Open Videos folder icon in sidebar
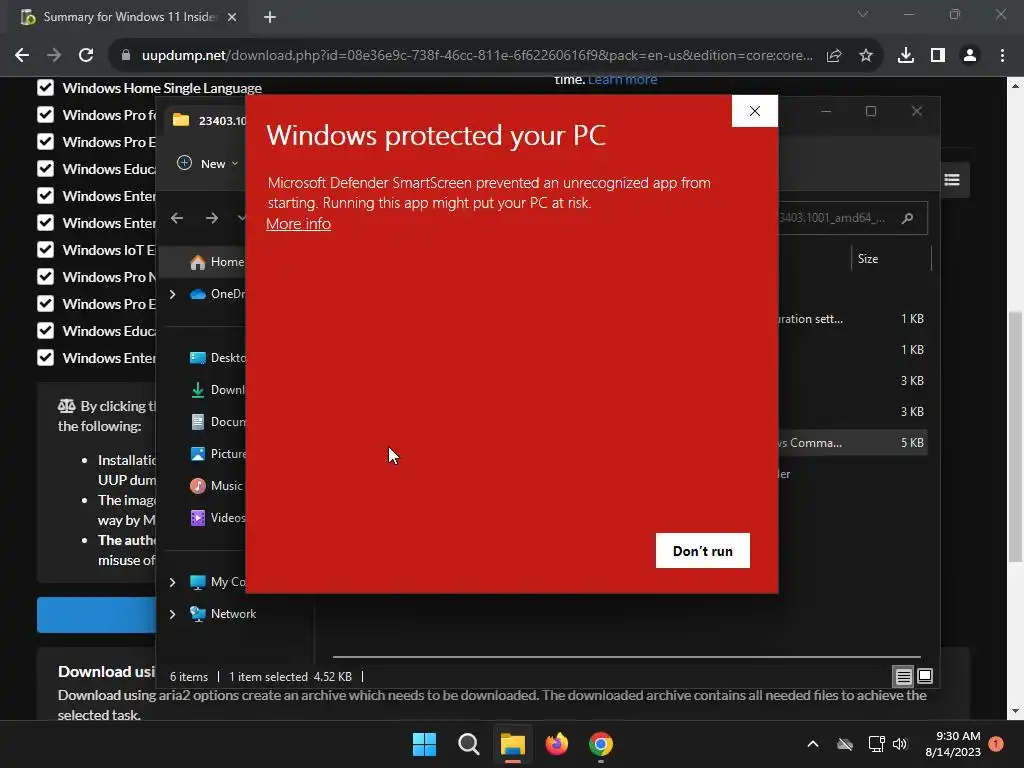This screenshot has width=1024, height=768. pyautogui.click(x=197, y=518)
